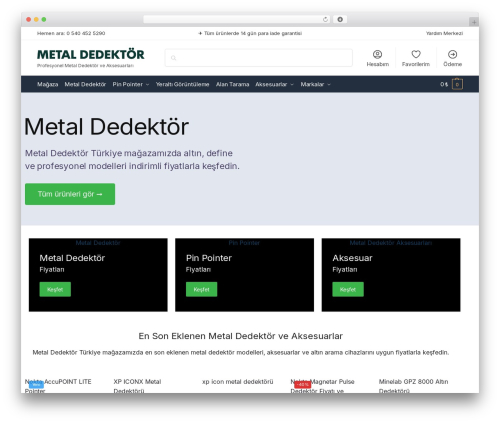Expand the Aksesuarlar dropdown menu

pos(274,84)
